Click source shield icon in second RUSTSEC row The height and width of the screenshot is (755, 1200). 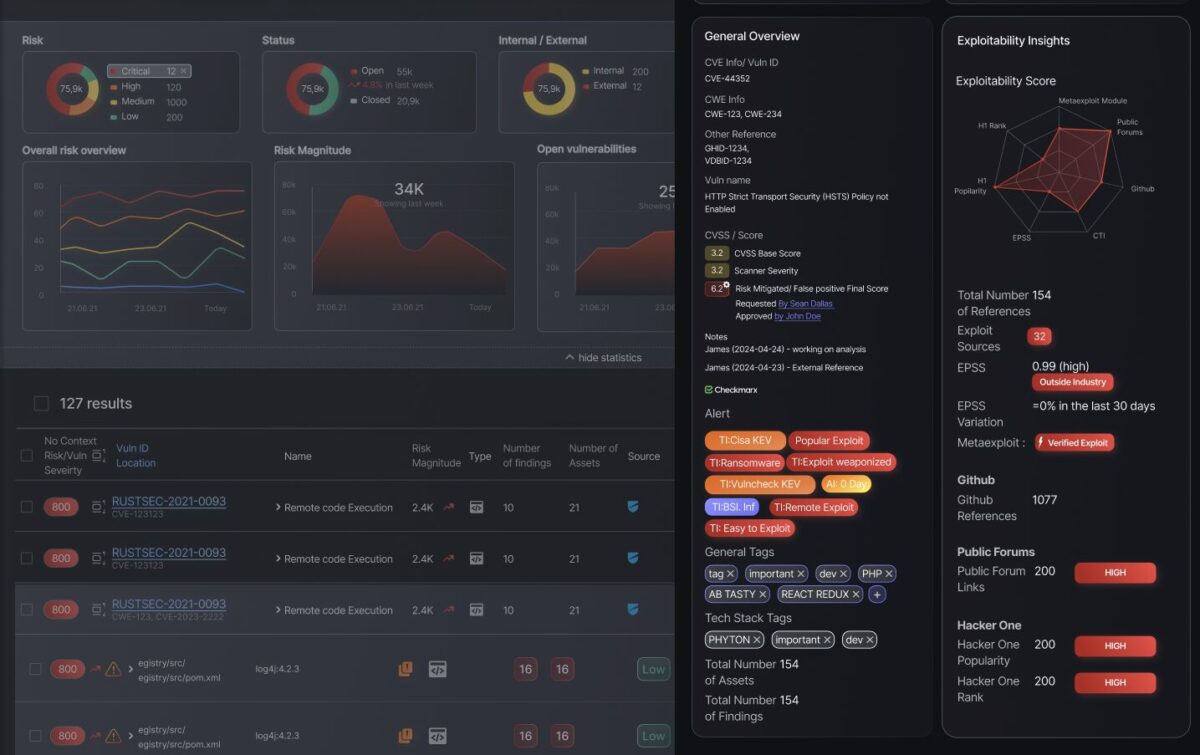point(633,559)
